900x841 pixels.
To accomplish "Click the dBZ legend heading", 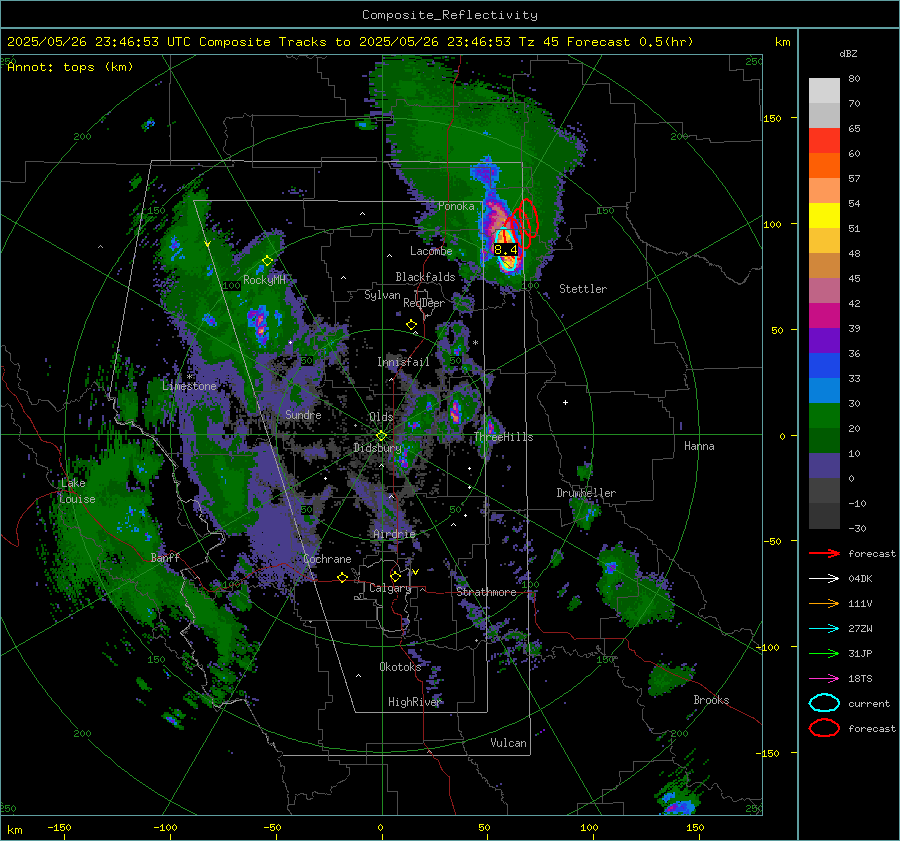I will point(848,53).
